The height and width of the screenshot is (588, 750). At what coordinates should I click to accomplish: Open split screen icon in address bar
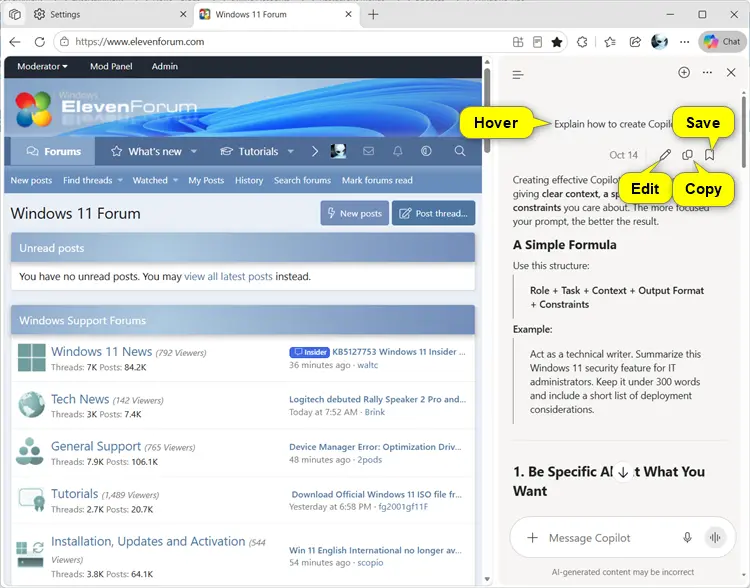518,42
